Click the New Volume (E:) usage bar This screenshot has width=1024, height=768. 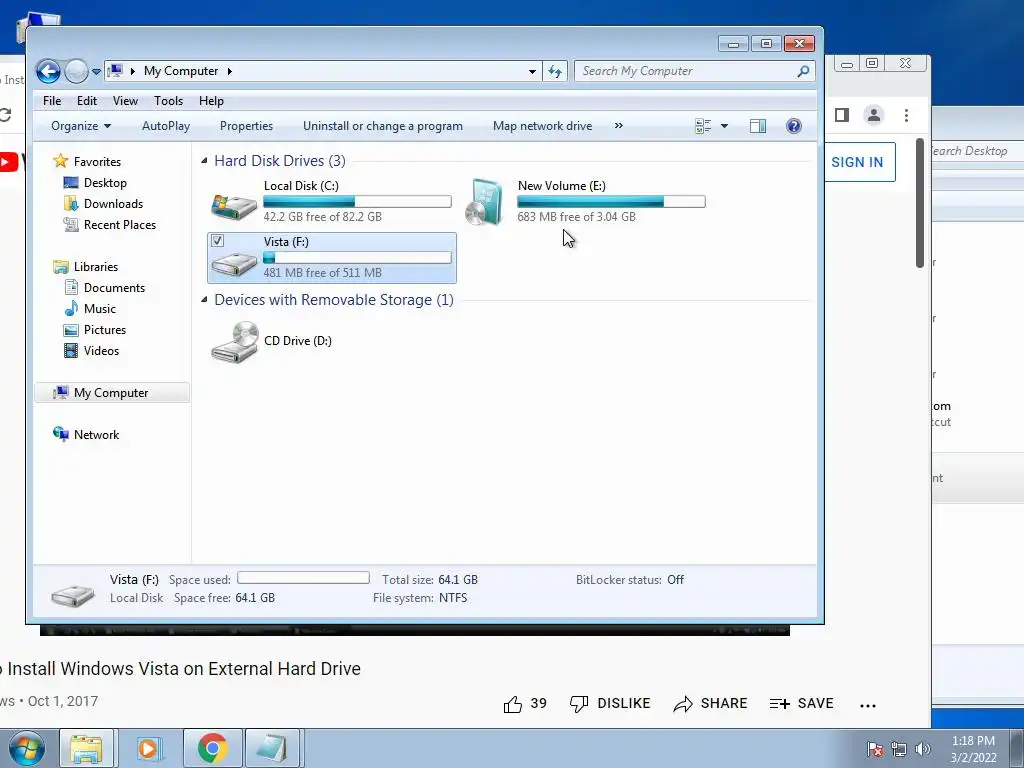[611, 201]
